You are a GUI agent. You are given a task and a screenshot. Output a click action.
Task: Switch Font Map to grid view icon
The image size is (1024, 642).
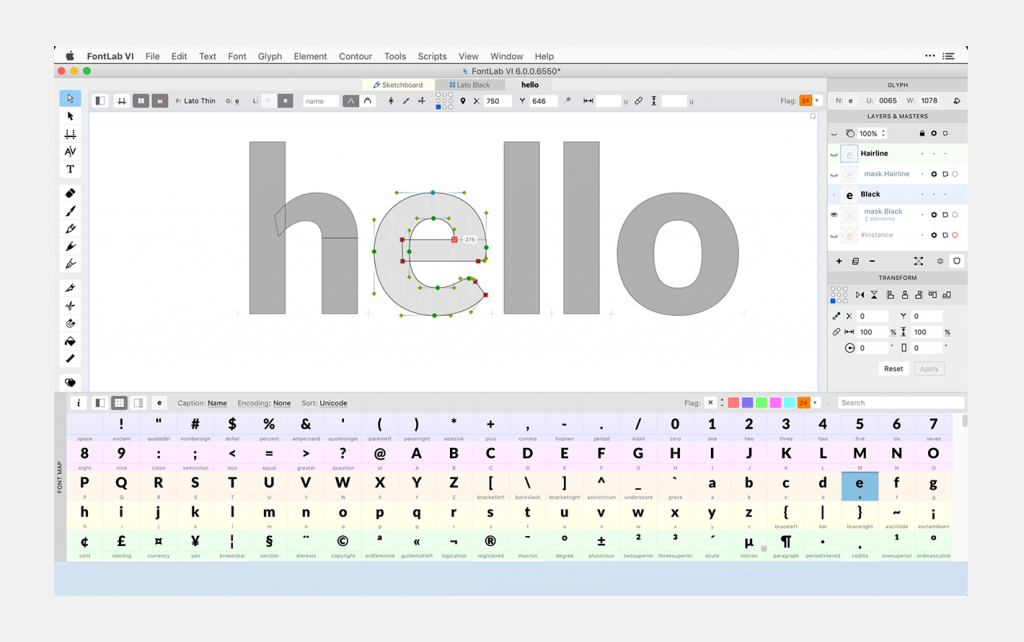tap(119, 403)
